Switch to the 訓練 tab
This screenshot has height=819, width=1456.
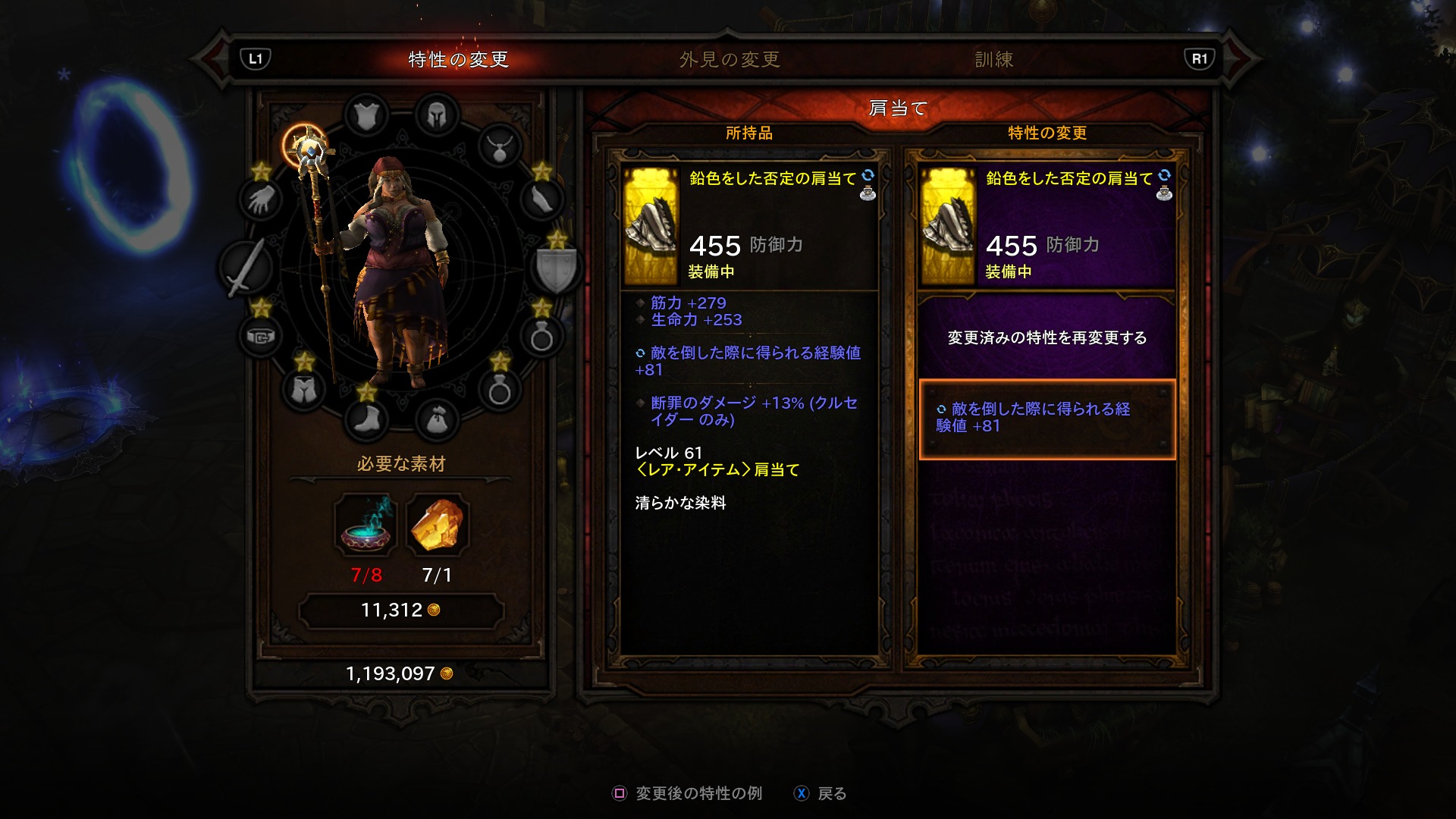click(994, 59)
